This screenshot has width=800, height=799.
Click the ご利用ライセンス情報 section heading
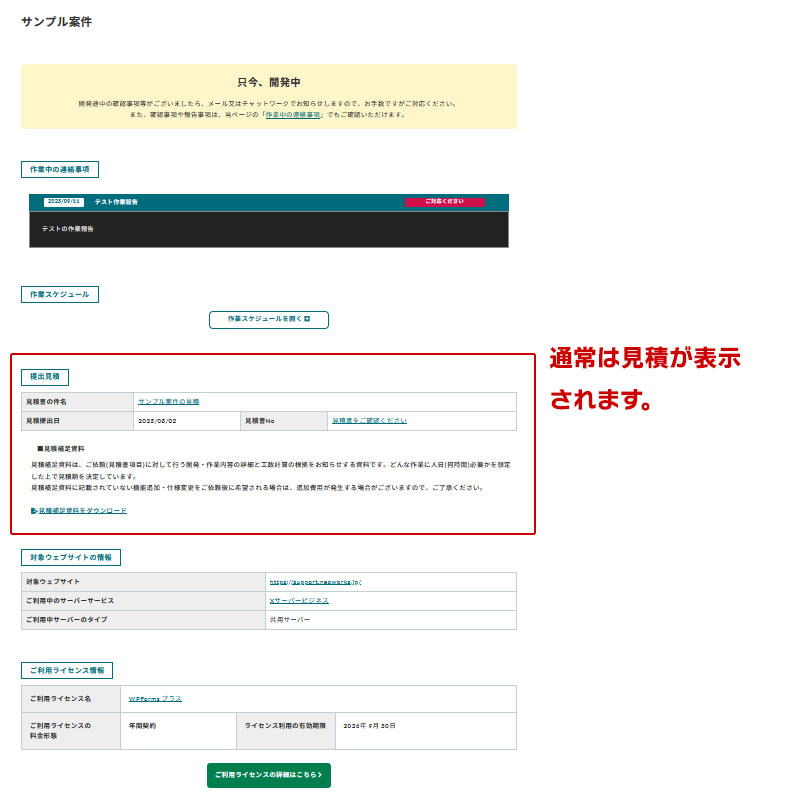tap(68, 670)
